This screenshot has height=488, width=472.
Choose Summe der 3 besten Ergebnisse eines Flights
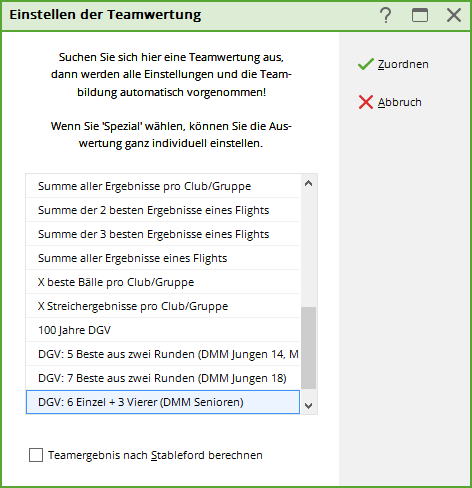click(x=163, y=234)
